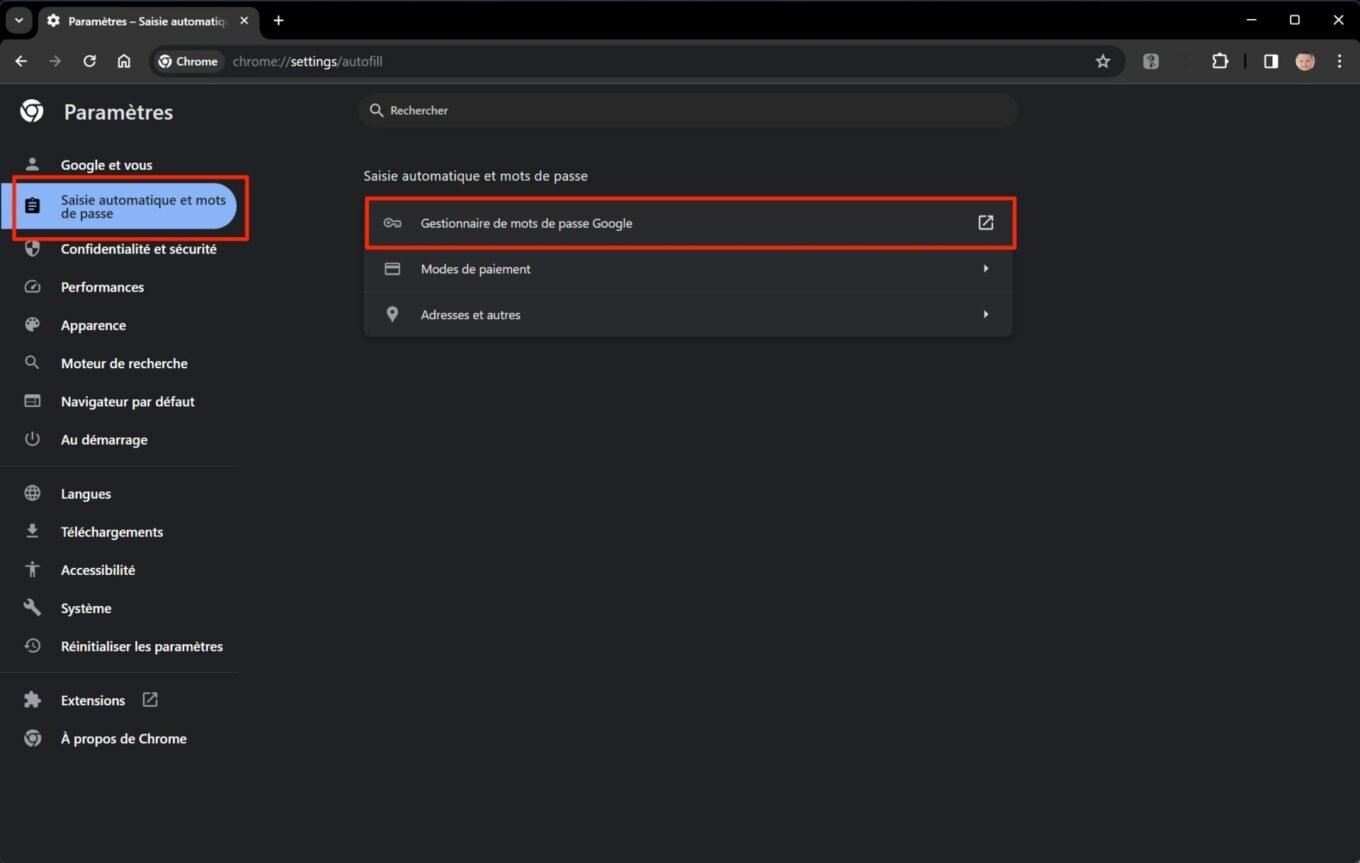Minimize the Chrome window
Image resolution: width=1360 pixels, height=863 pixels.
[x=1251, y=20]
